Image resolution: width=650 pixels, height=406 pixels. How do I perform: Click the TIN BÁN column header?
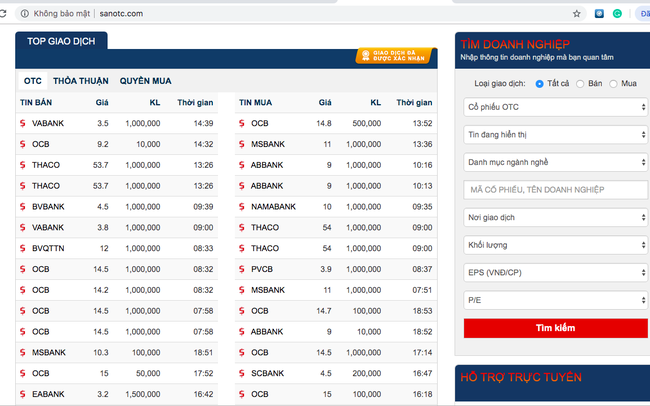36,102
